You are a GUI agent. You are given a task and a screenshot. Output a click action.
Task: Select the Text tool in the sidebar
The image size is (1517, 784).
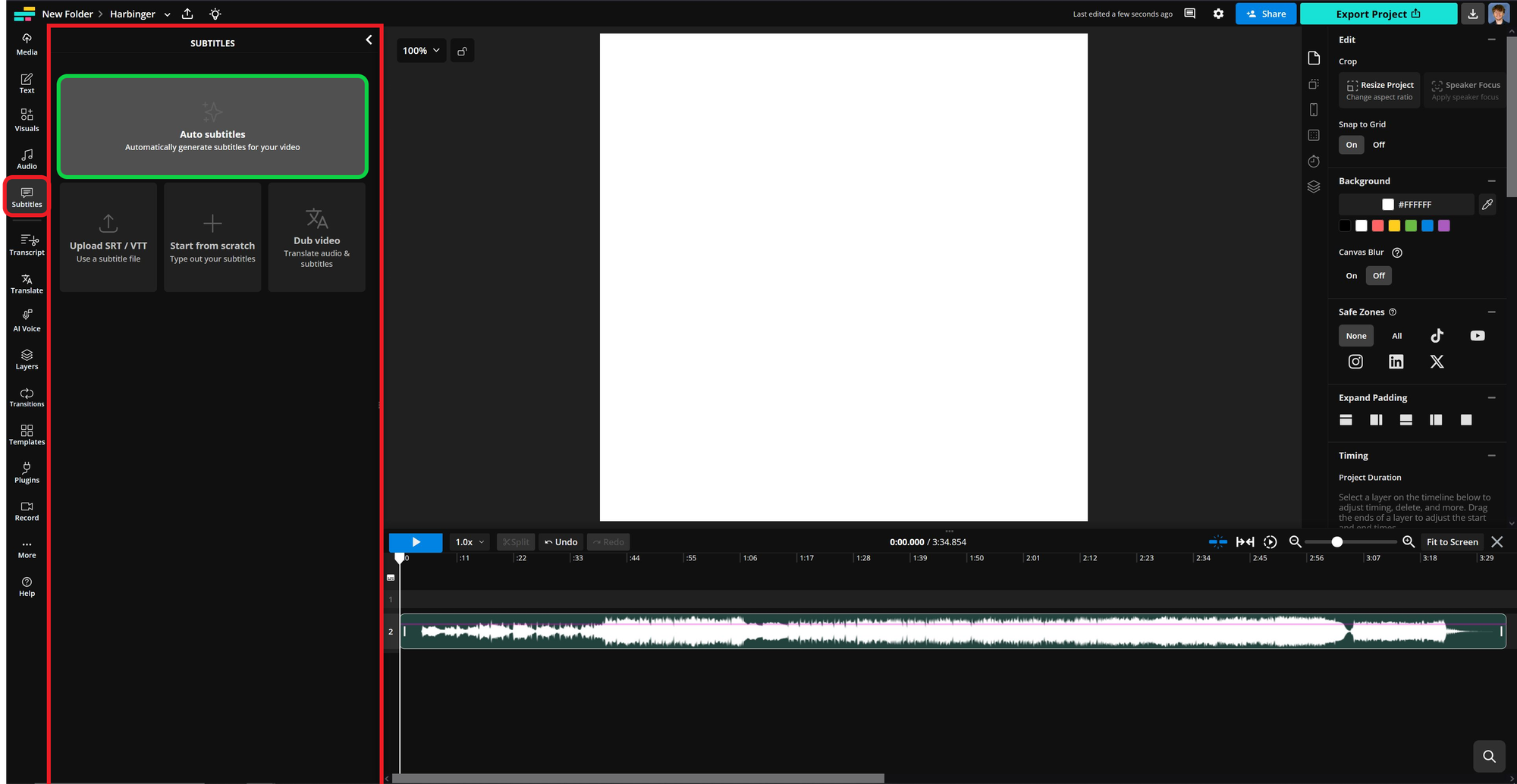coord(26,83)
